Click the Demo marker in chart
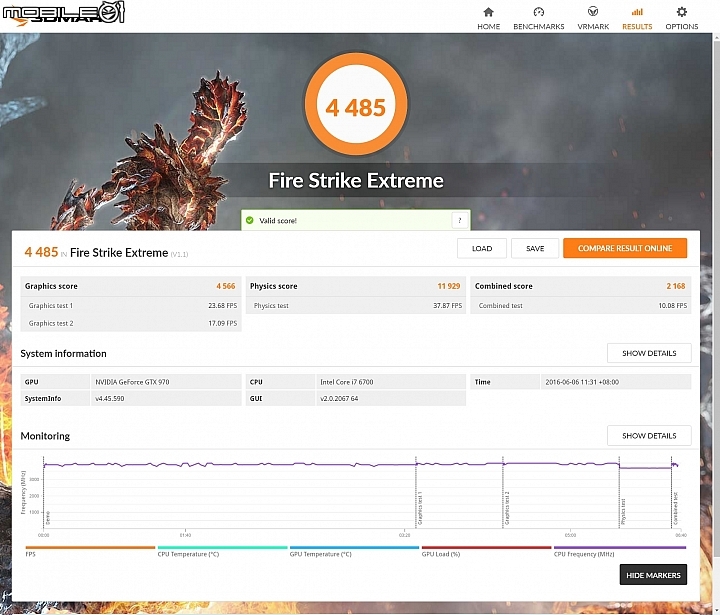This screenshot has height=615, width=720. pos(48,518)
